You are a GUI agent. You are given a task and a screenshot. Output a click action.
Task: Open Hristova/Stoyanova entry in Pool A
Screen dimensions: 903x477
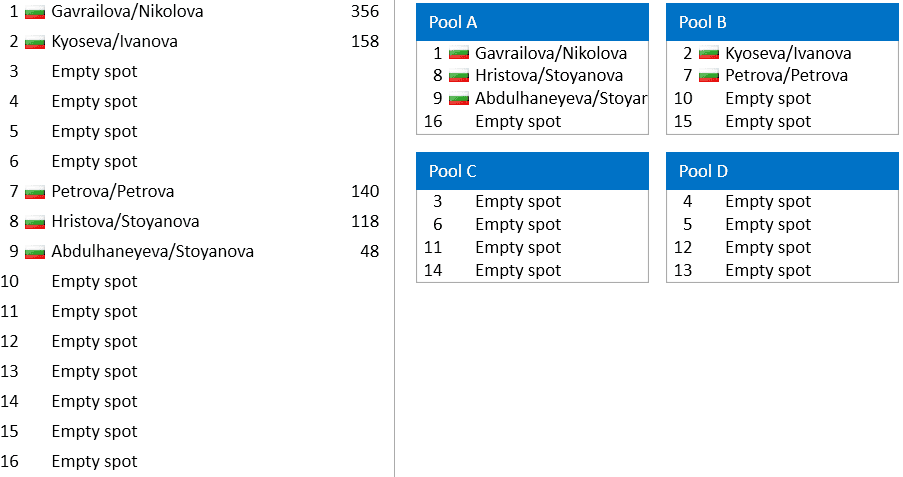pyautogui.click(x=549, y=75)
